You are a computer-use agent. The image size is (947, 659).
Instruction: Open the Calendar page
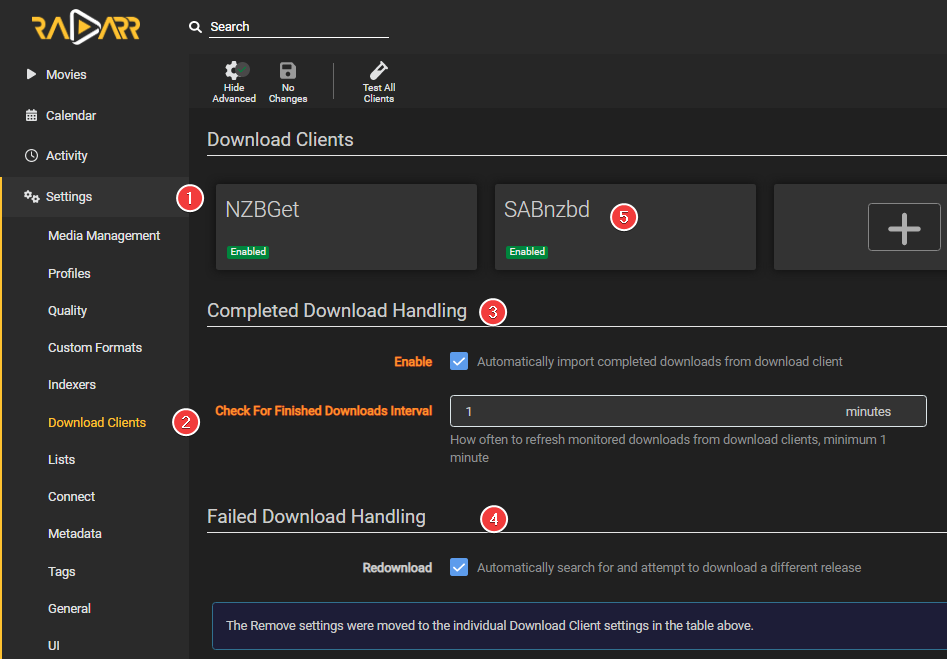click(x=70, y=116)
